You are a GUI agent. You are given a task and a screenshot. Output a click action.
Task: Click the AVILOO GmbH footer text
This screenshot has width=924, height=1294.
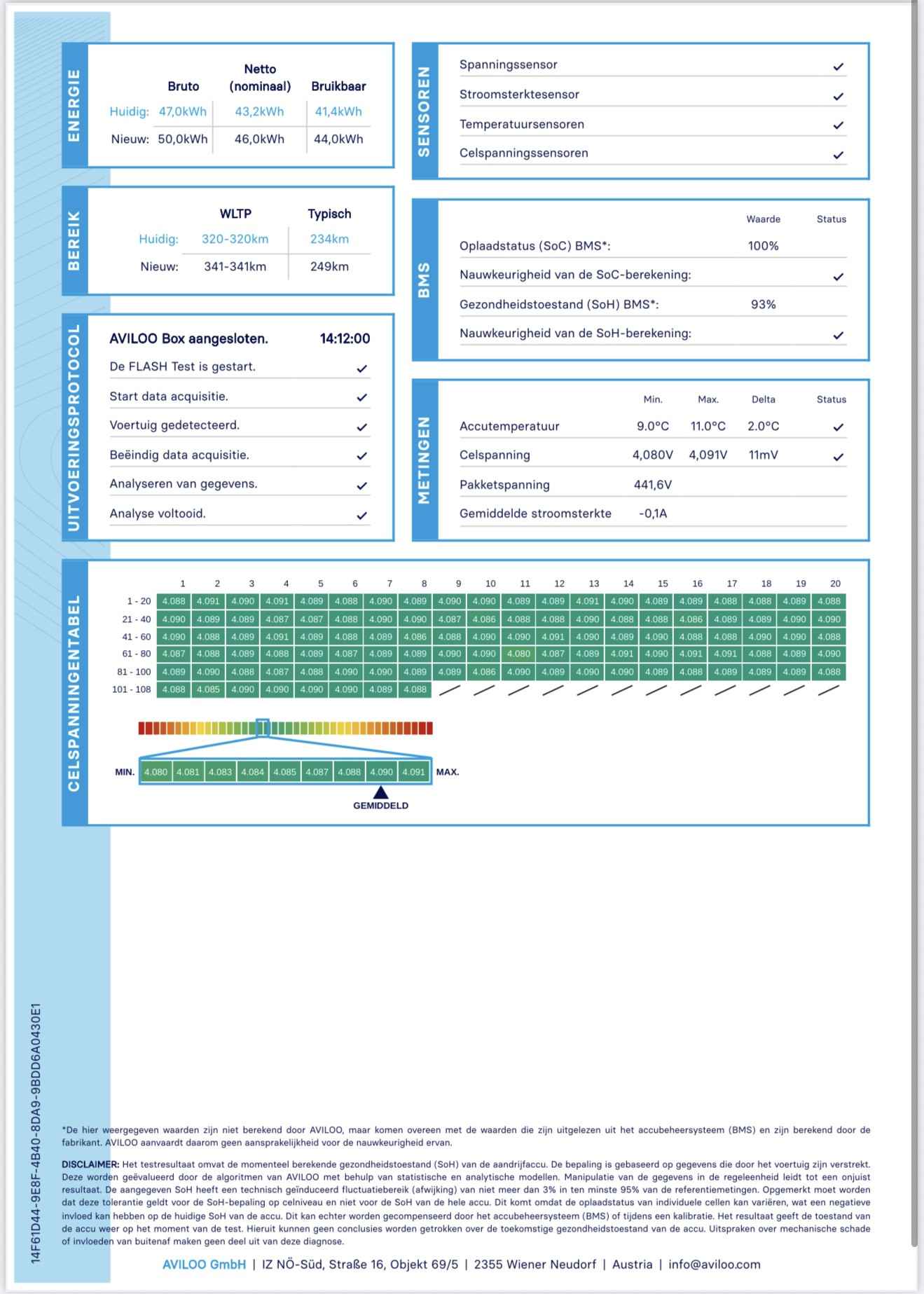click(x=204, y=1264)
